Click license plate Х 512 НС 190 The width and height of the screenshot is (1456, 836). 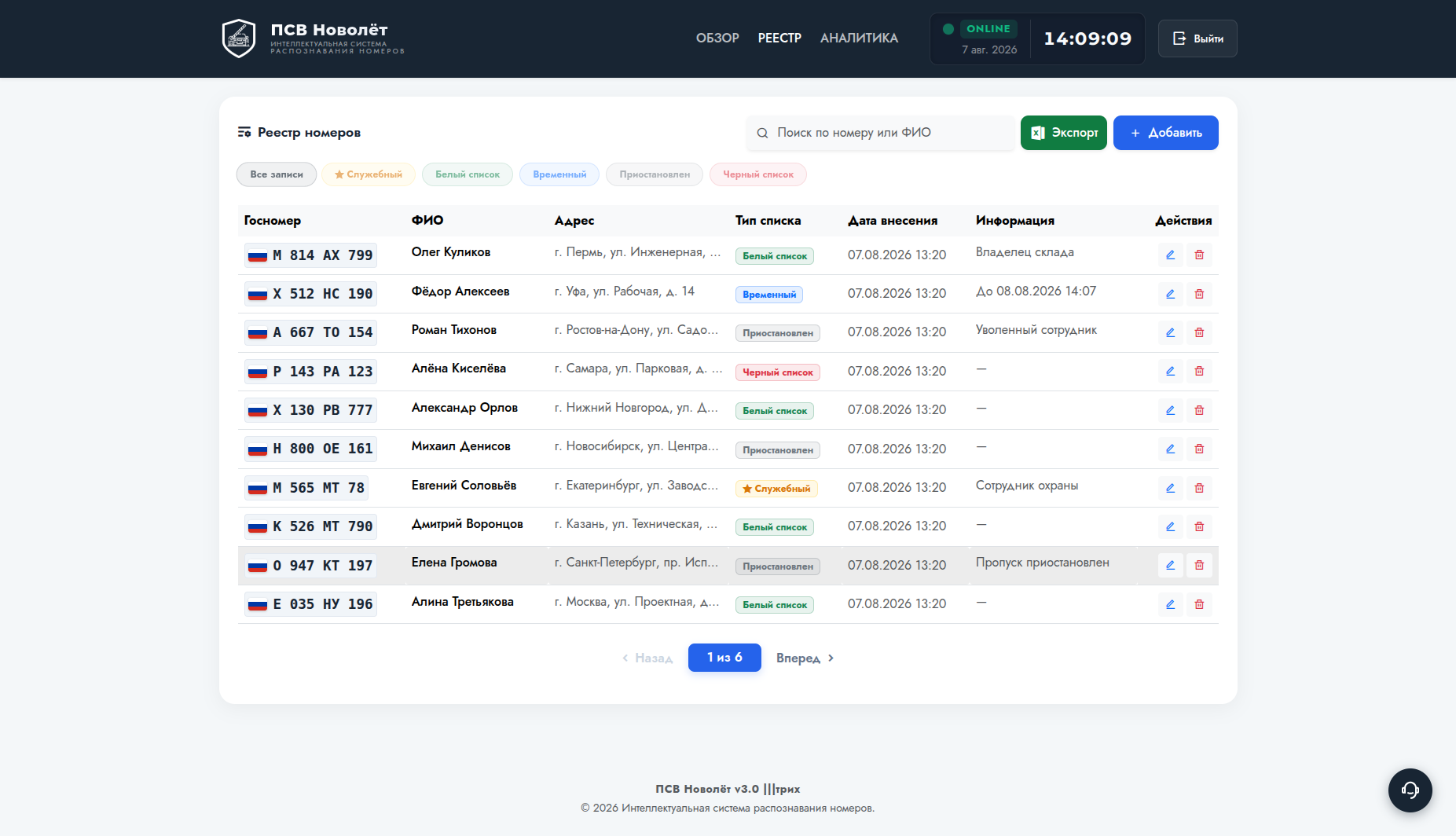[x=310, y=294]
